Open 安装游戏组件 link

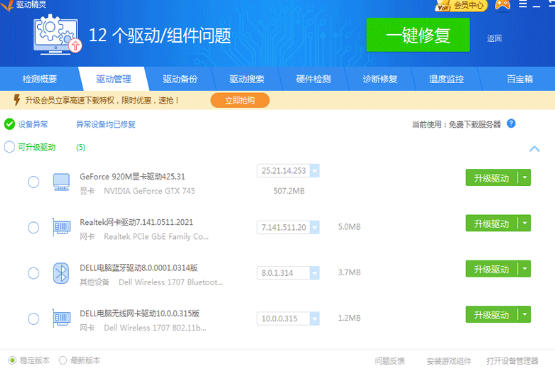tap(449, 361)
